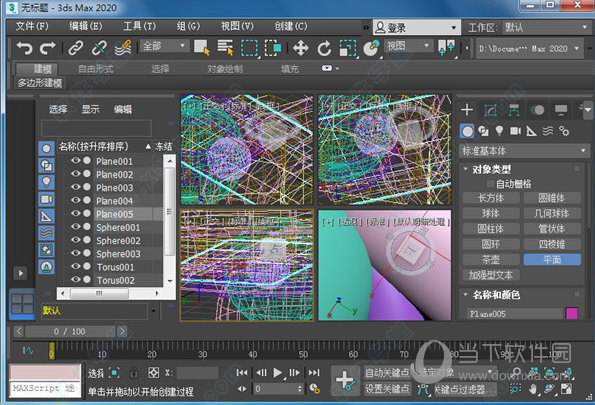Hide Torus001 using its eye icon
The image size is (595, 405).
coord(76,267)
